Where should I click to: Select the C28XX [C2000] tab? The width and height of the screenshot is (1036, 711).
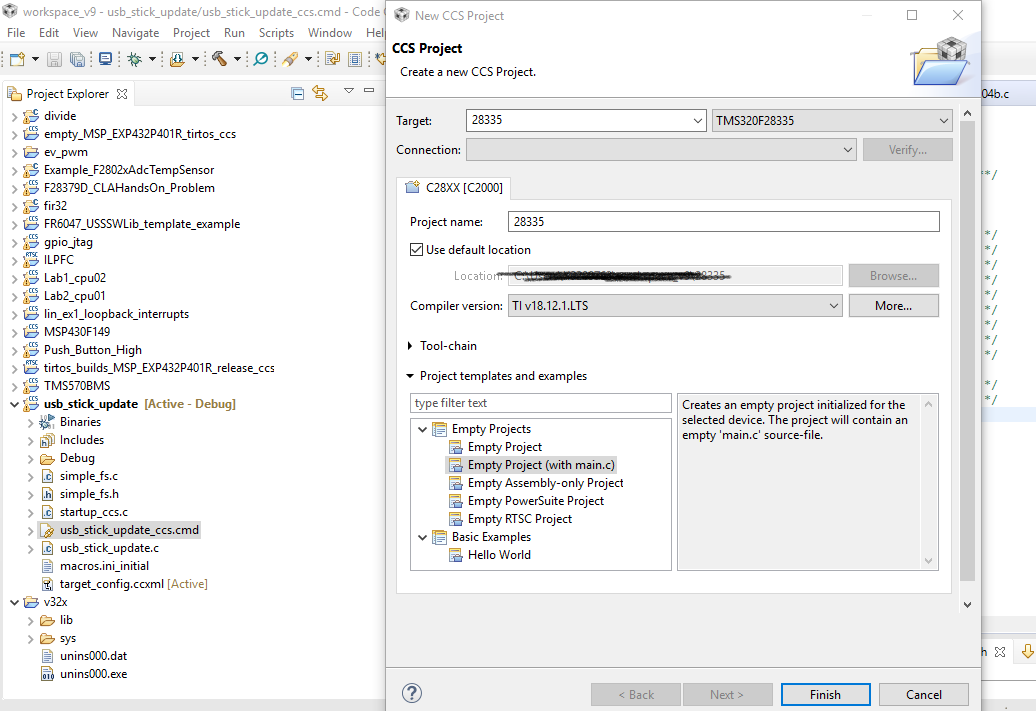[454, 188]
